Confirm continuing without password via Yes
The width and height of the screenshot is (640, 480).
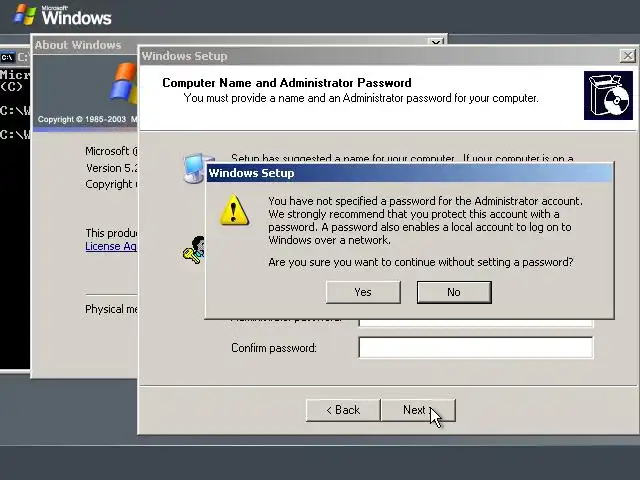(363, 292)
